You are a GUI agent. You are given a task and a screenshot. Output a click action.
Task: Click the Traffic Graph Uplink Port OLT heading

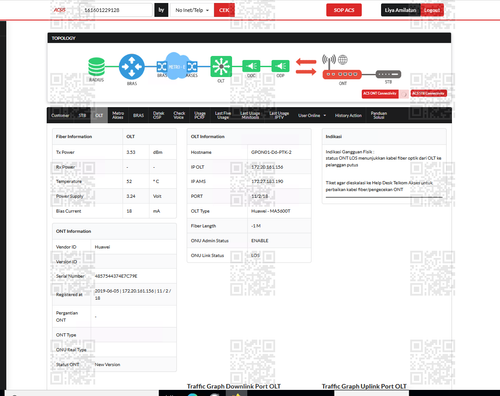coord(364,386)
